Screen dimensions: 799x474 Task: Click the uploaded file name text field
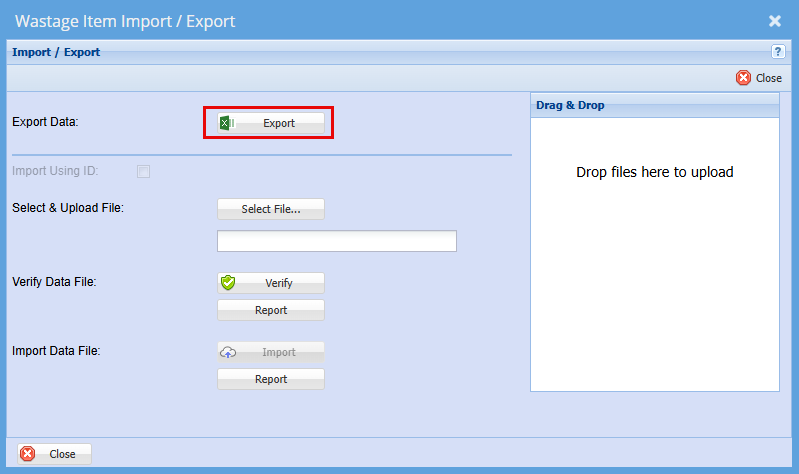click(x=337, y=241)
